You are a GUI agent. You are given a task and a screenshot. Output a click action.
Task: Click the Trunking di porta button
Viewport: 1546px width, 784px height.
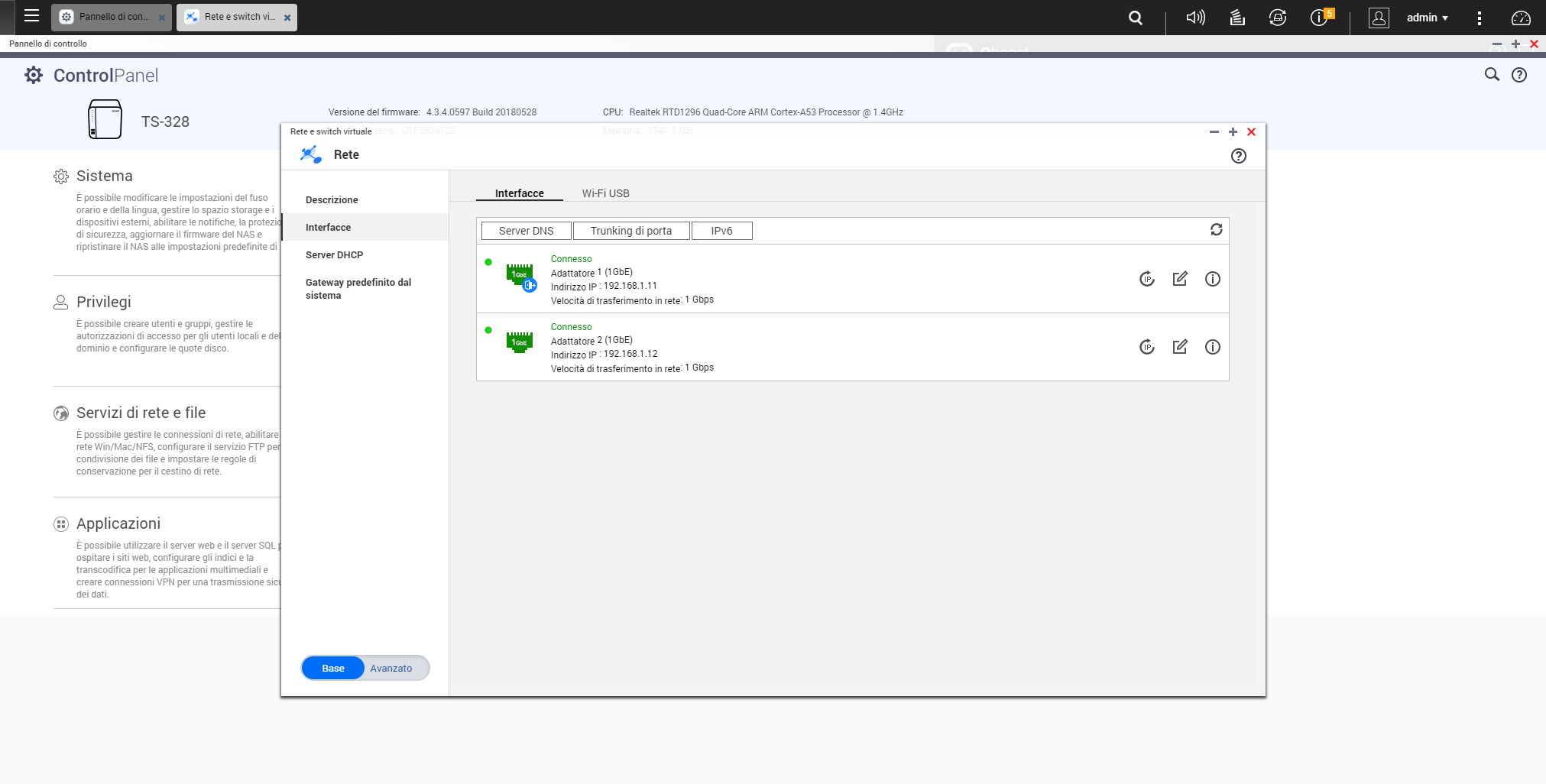point(630,231)
